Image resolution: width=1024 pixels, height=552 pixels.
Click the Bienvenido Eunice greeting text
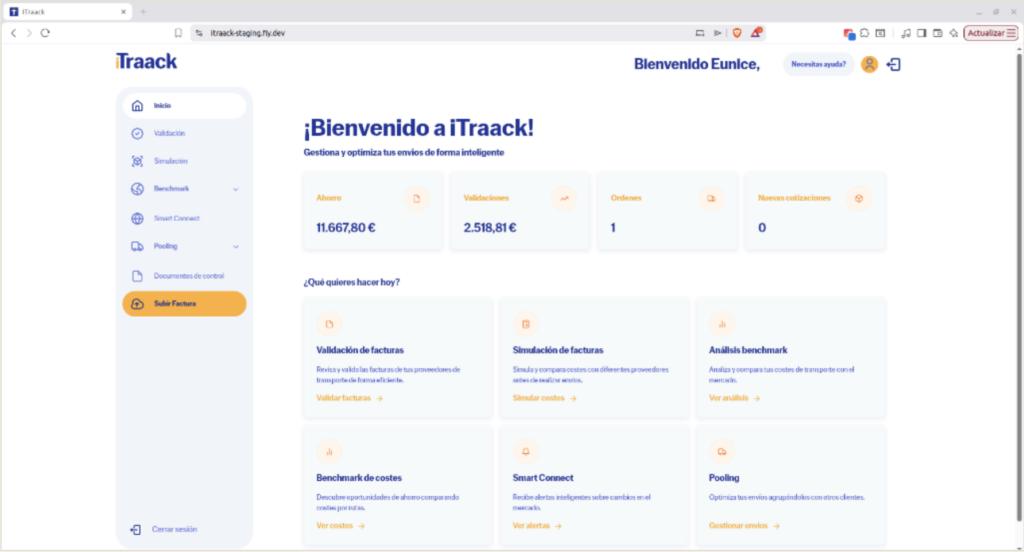click(697, 64)
